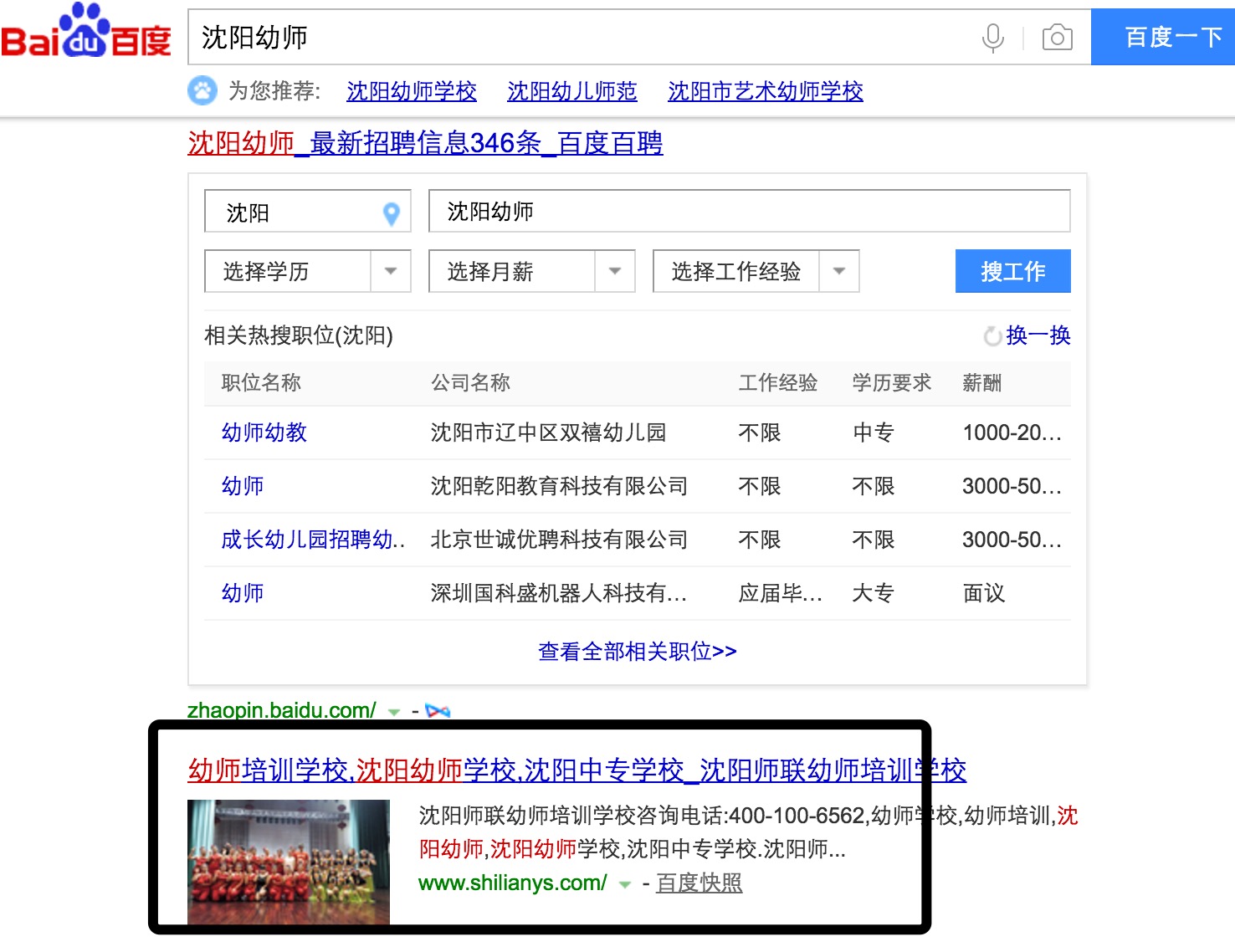Open the 选择月薪 dropdown
1235x952 pixels.
[531, 271]
